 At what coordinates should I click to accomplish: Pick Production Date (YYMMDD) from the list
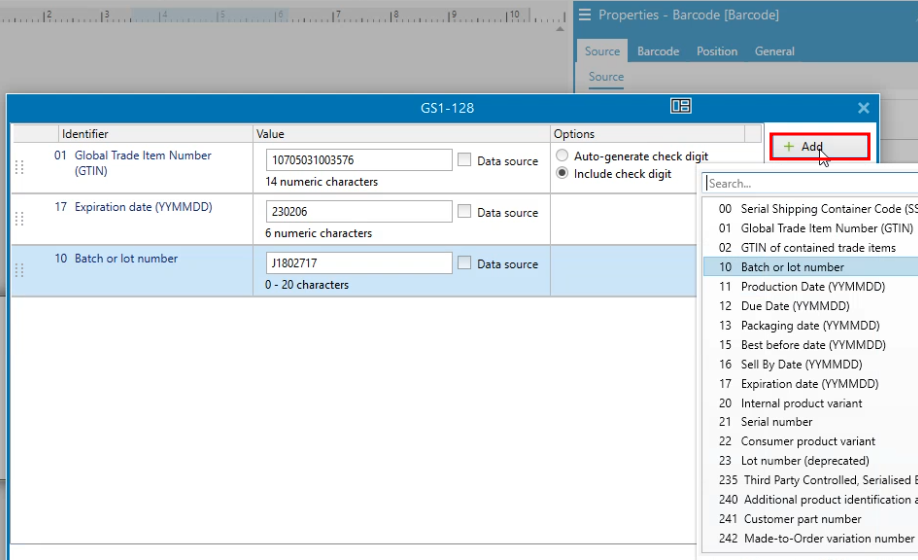point(812,287)
